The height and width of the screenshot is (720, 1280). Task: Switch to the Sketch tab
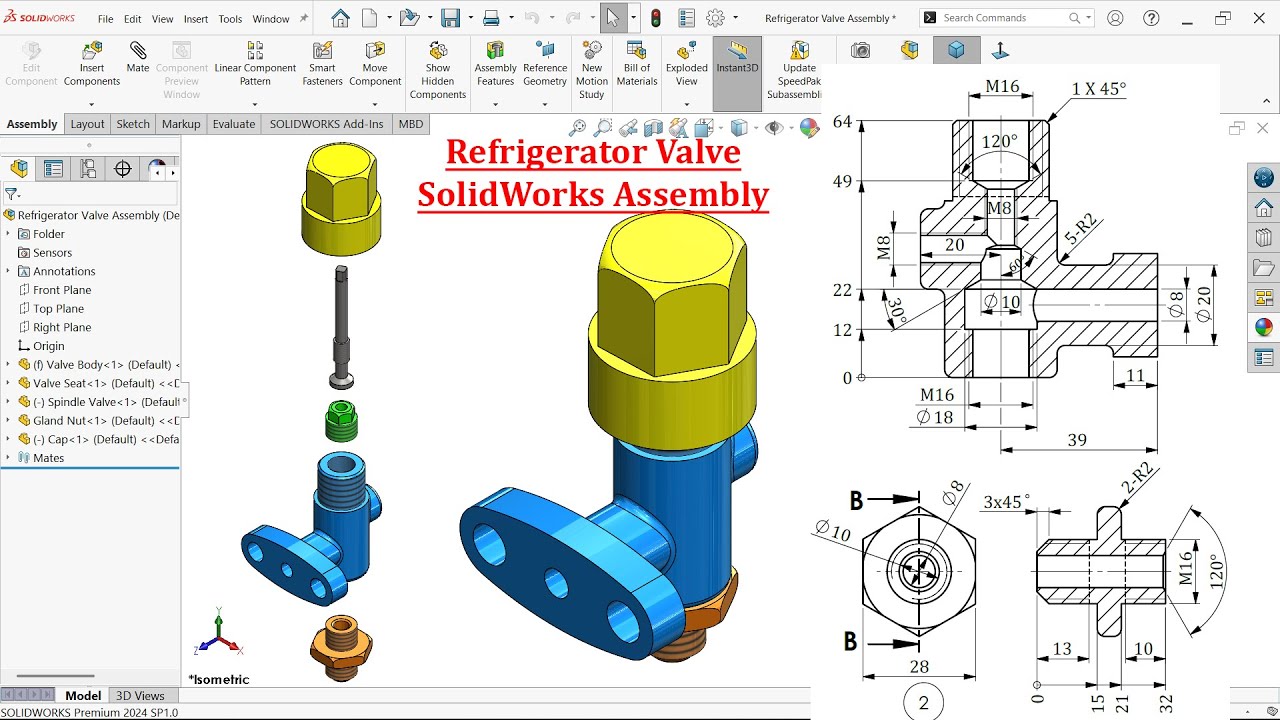(x=133, y=124)
